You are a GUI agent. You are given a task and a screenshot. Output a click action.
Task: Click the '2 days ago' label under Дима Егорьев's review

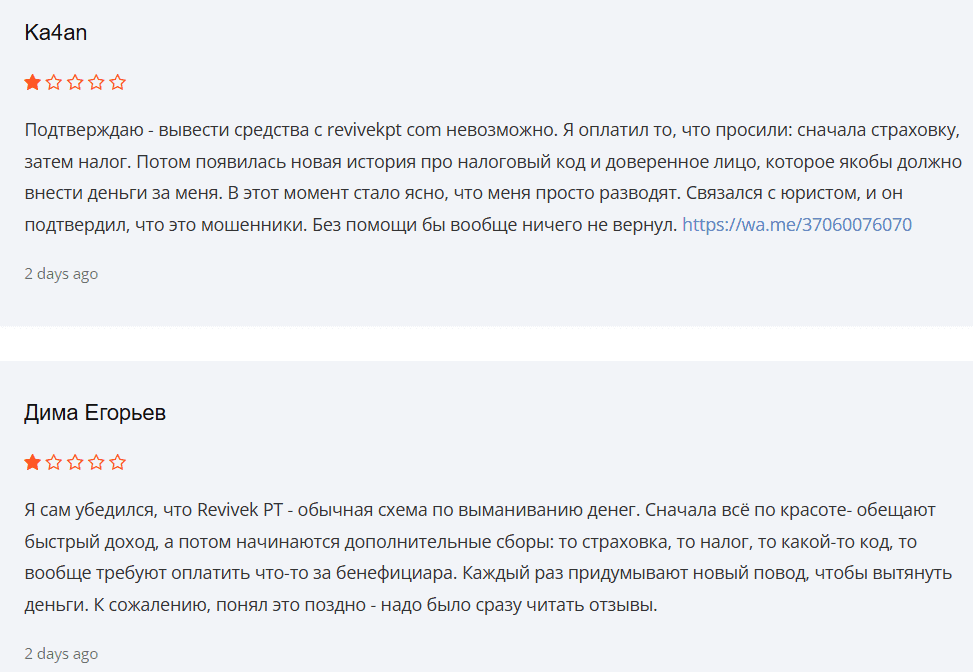pyautogui.click(x=61, y=654)
